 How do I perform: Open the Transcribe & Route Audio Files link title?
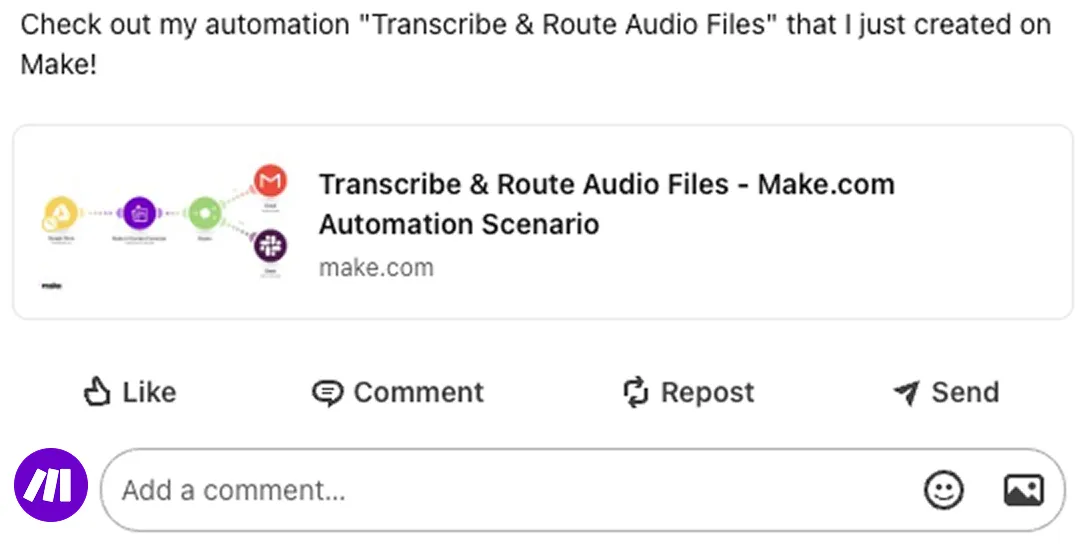606,204
